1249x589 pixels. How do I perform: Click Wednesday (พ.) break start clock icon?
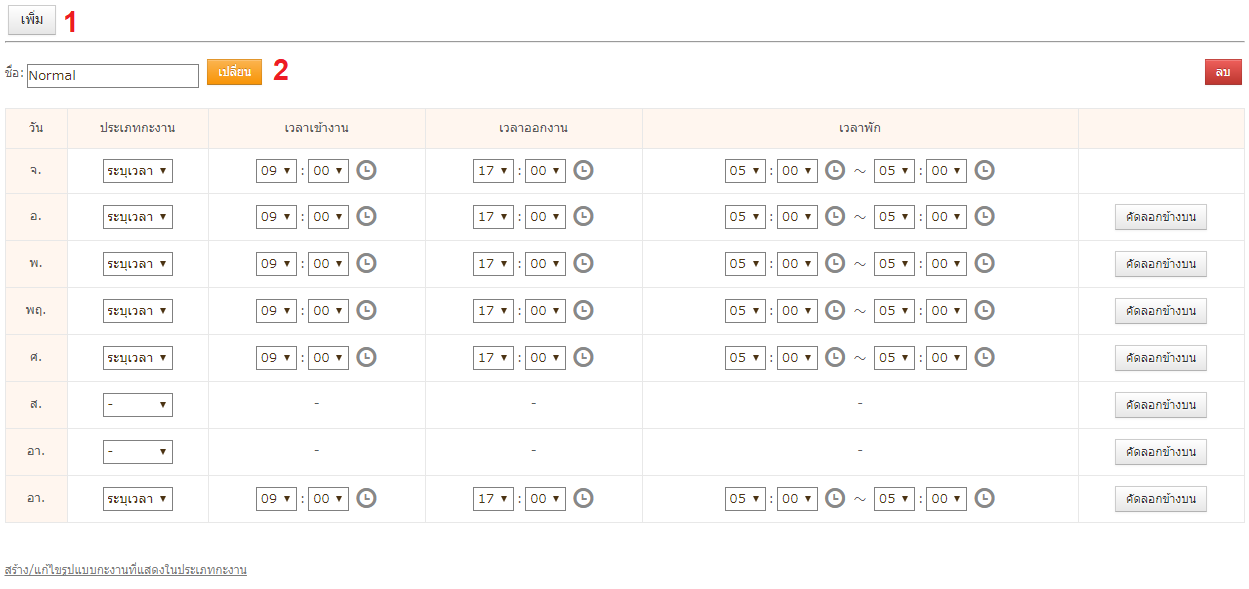point(835,263)
